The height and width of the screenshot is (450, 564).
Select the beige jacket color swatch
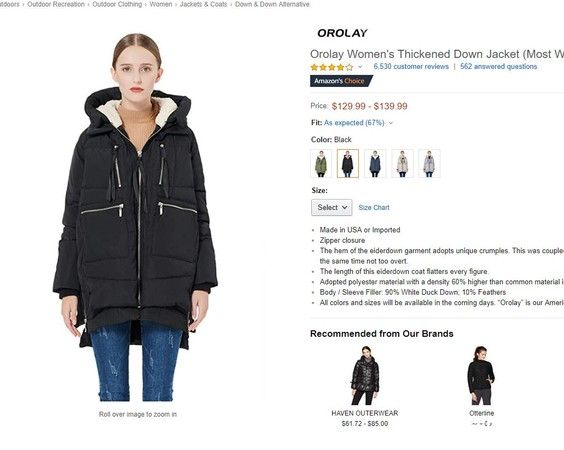tap(402, 164)
